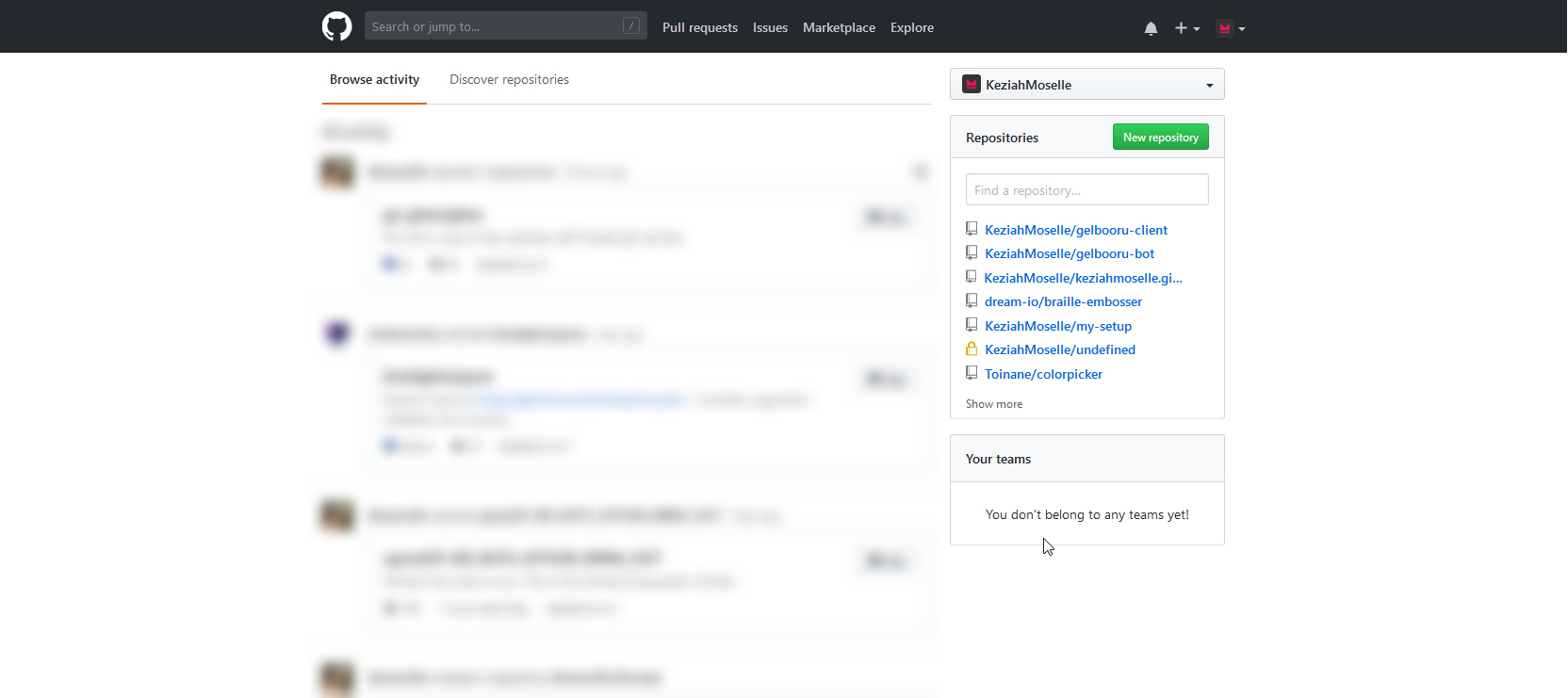The width and height of the screenshot is (1568, 698).
Task: Go to Marketplace
Action: pyautogui.click(x=839, y=27)
